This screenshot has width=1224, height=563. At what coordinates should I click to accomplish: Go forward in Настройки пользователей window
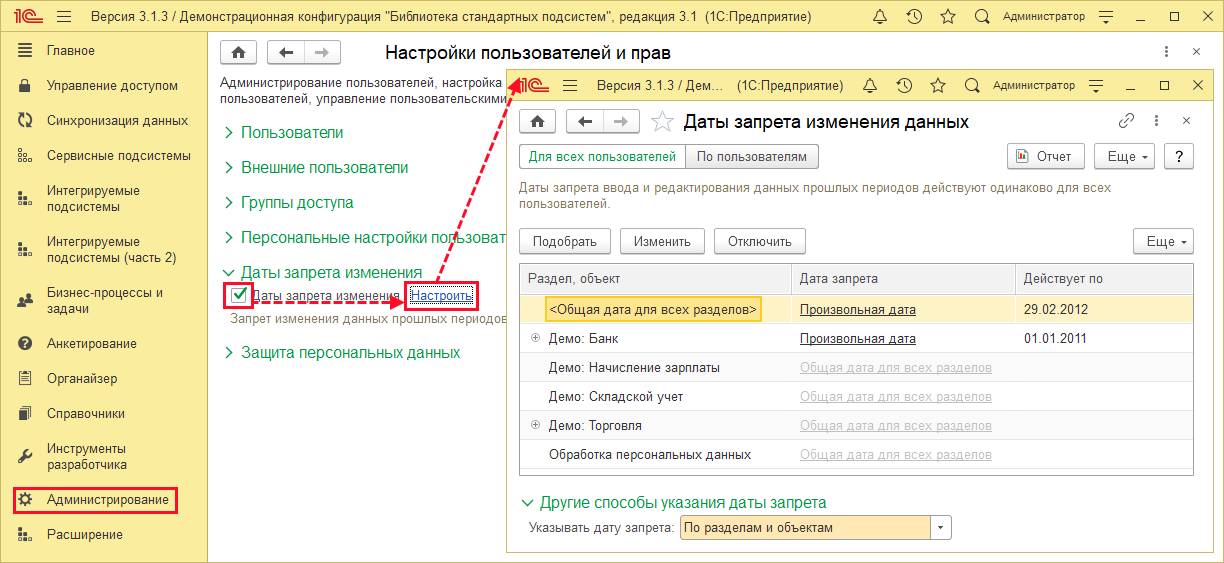(322, 53)
